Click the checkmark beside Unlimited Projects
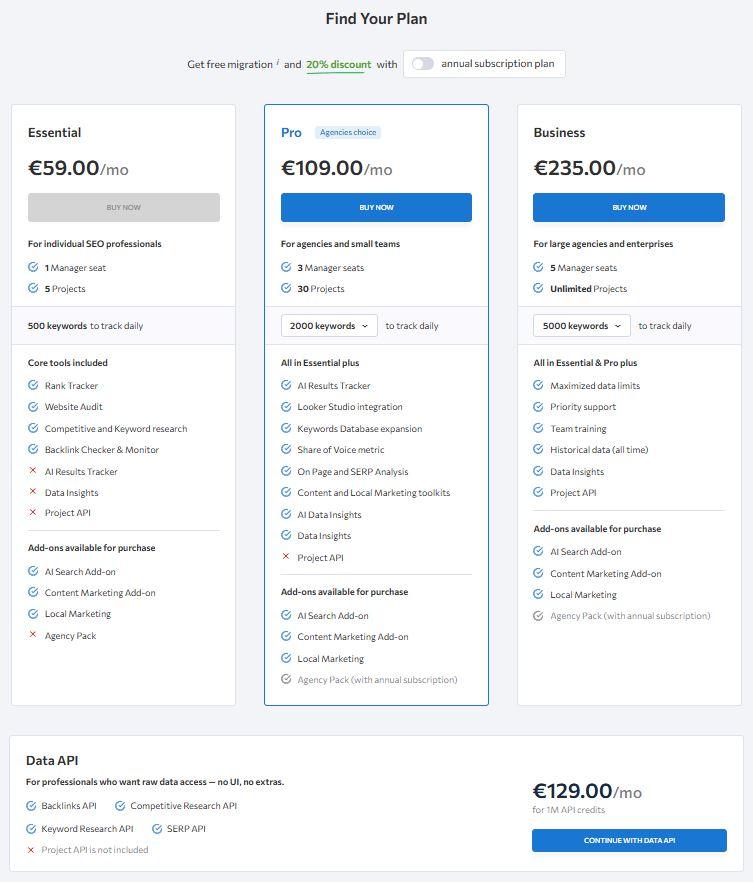The width and height of the screenshot is (753, 882). (x=538, y=289)
